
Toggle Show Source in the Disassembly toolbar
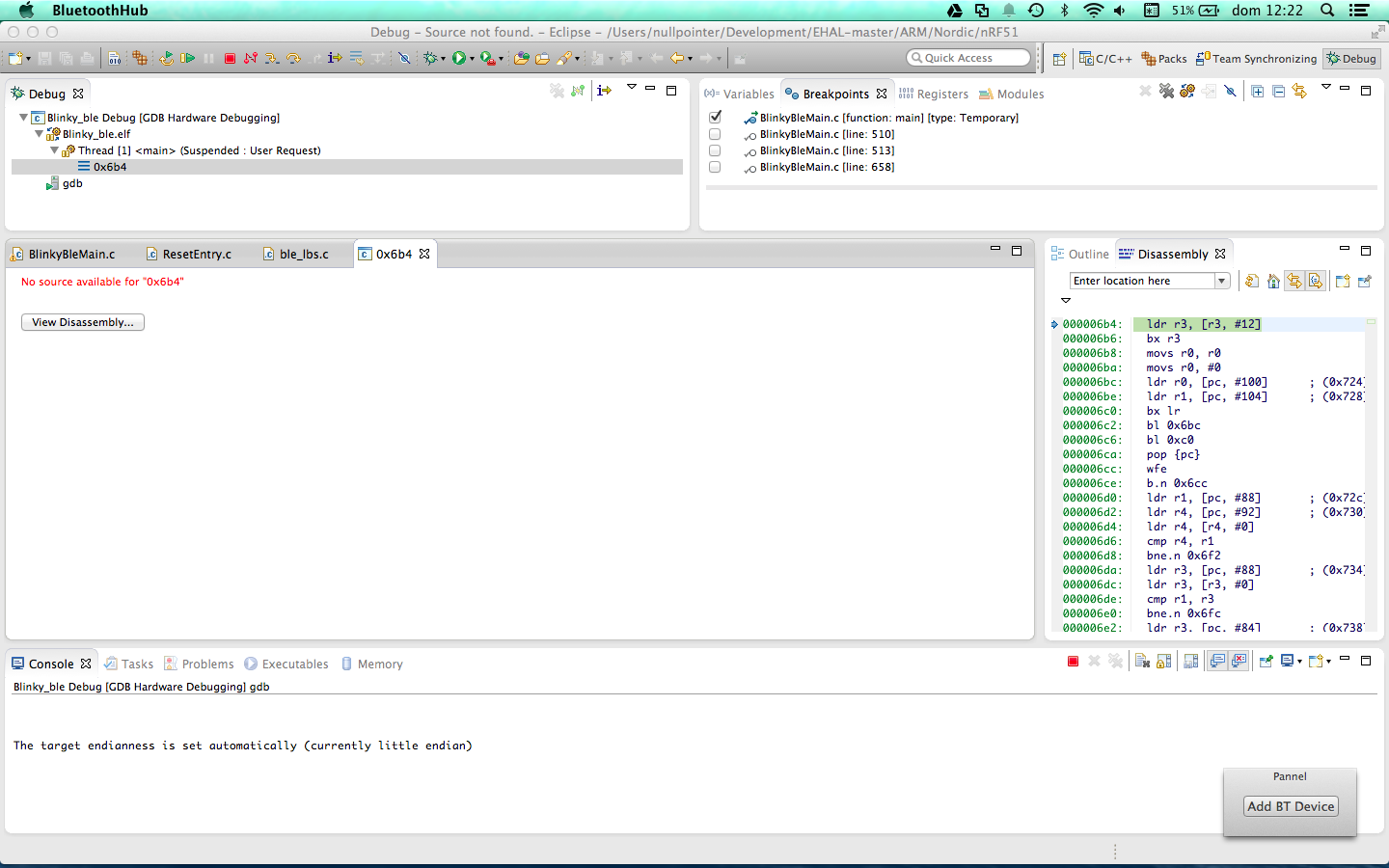[x=1315, y=281]
